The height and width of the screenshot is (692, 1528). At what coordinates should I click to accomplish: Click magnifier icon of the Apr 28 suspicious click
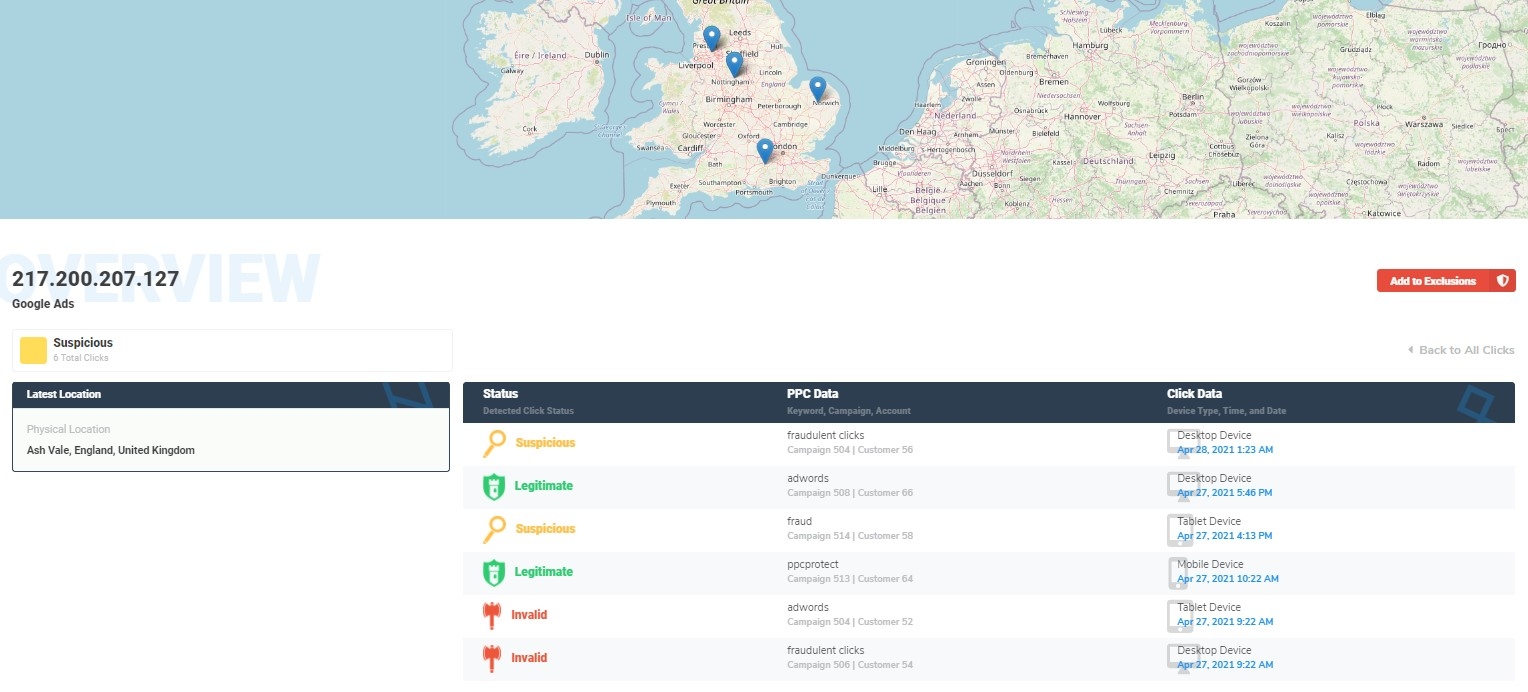pos(494,443)
